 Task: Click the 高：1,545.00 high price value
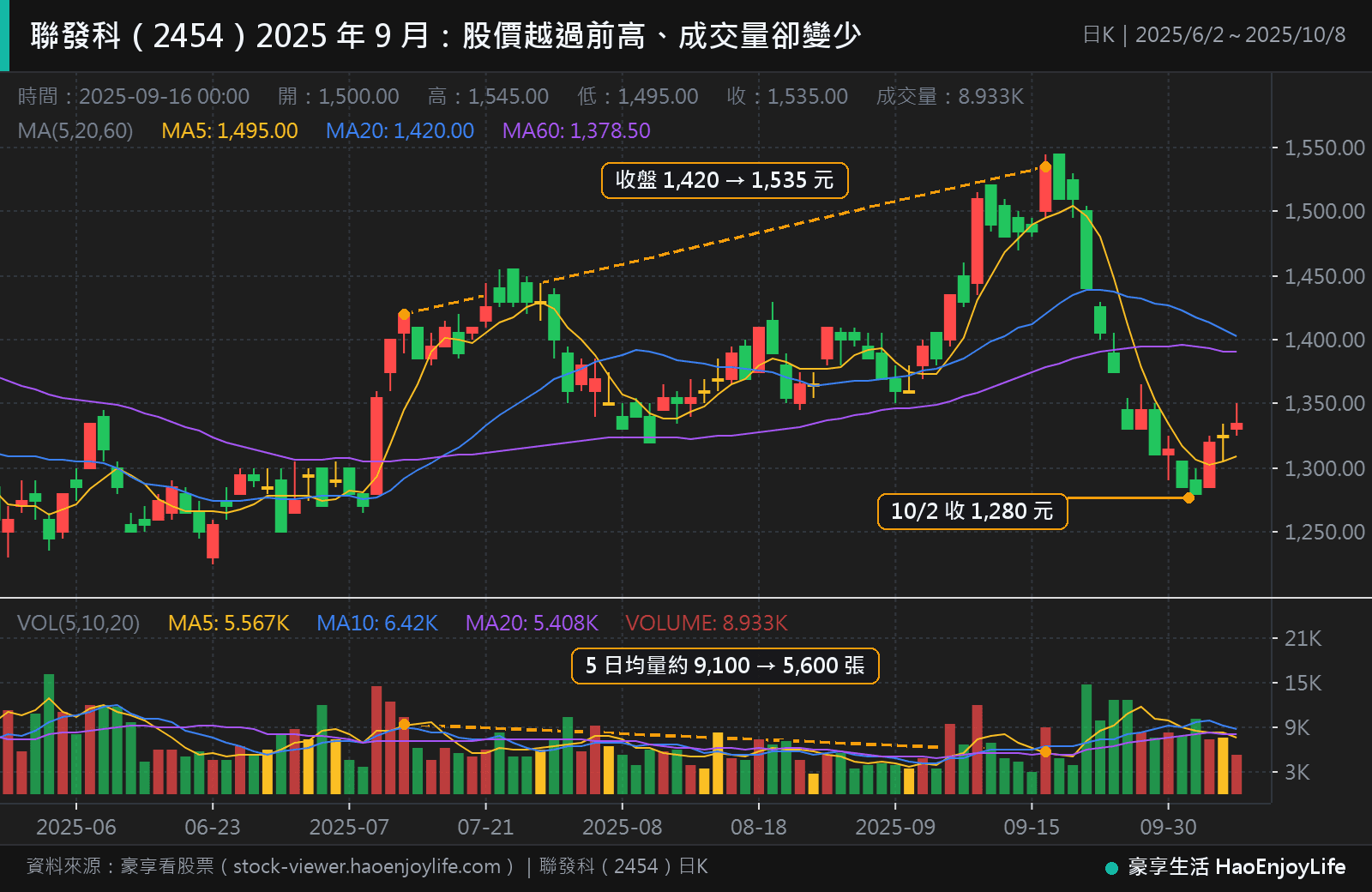point(489,96)
